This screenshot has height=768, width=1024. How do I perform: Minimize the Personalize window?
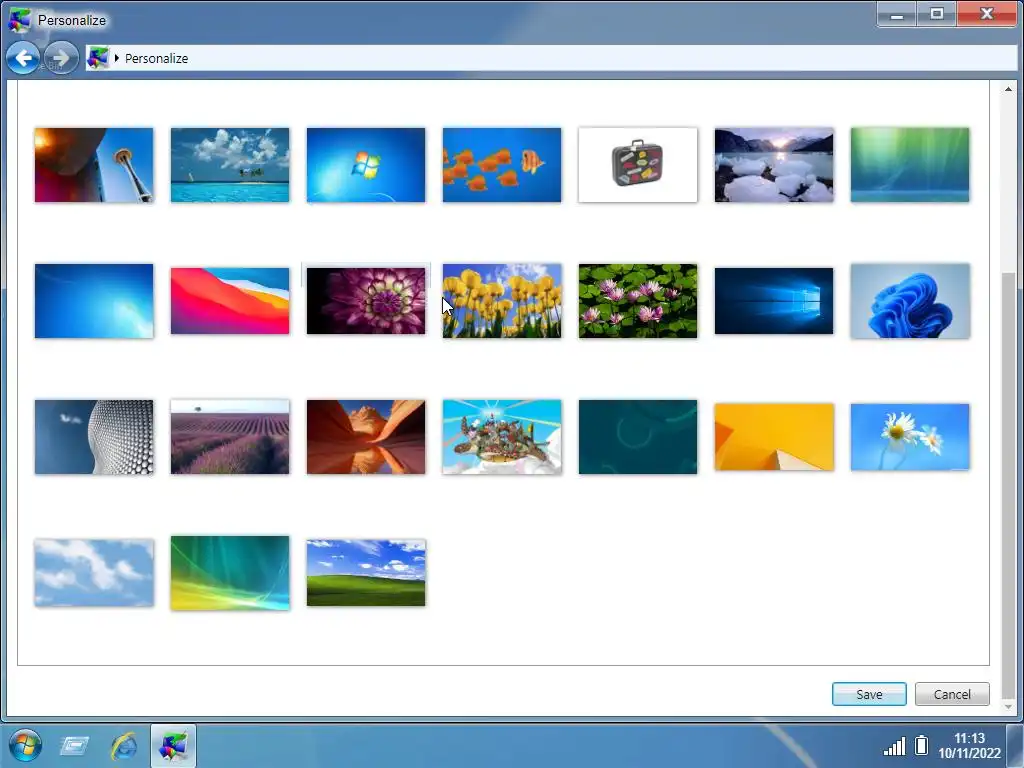point(897,14)
